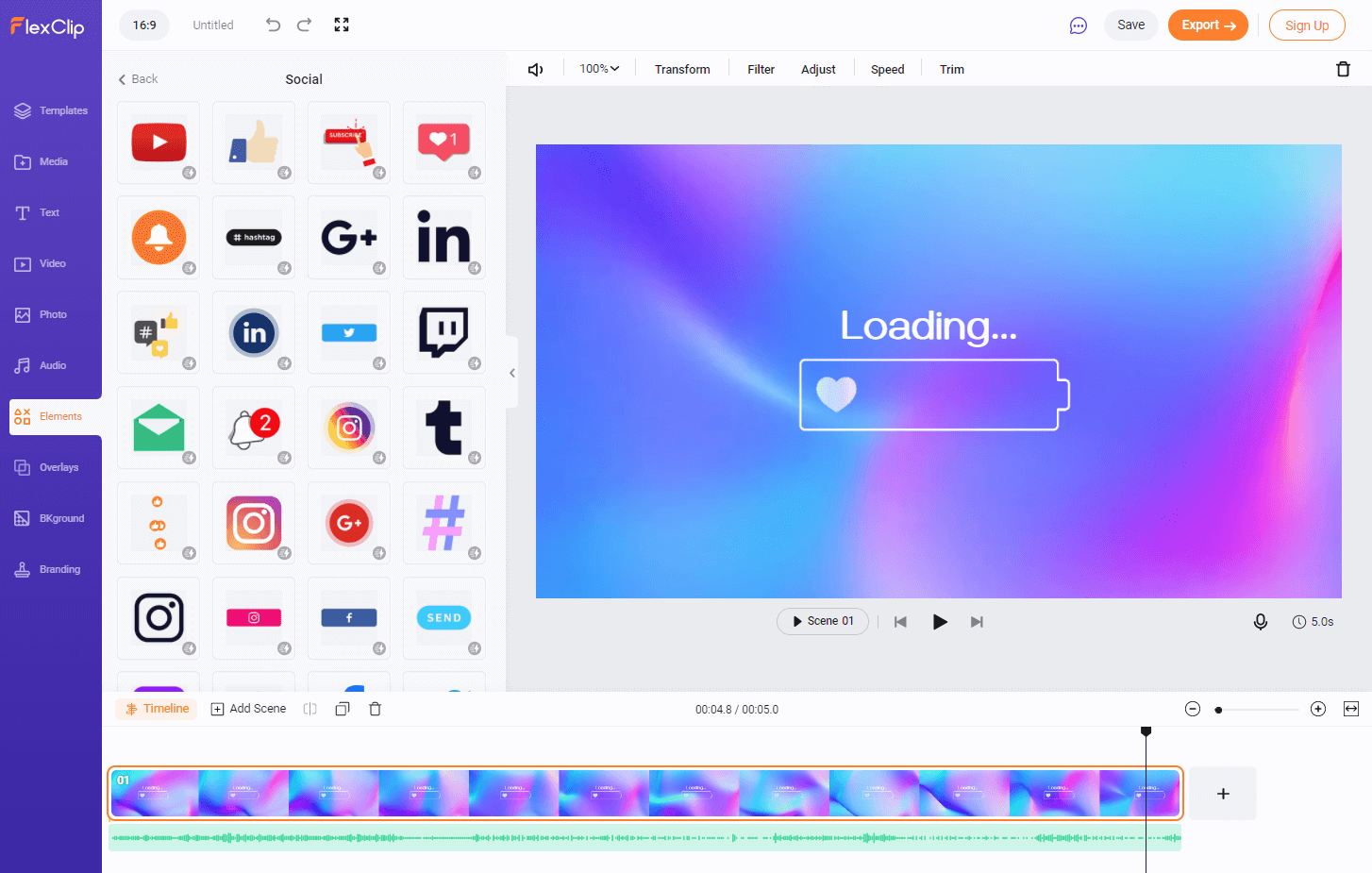Click the Export button
The height and width of the screenshot is (873, 1372).
pos(1208,25)
